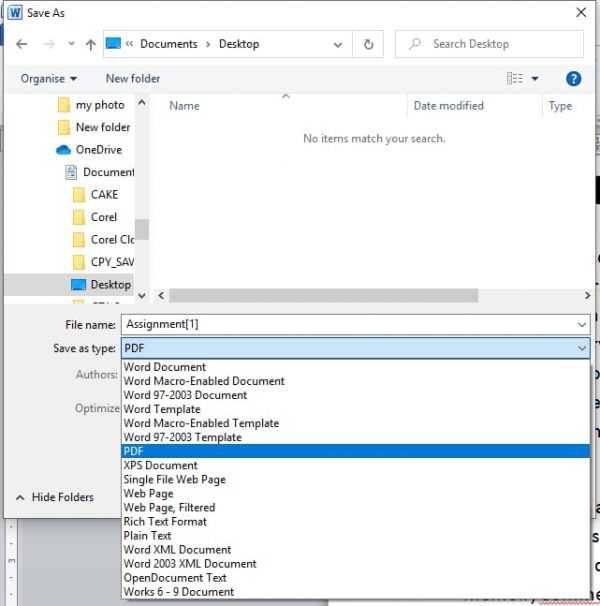600x606 pixels.
Task: Select Documents in the navigation tree
Action: [x=100, y=172]
